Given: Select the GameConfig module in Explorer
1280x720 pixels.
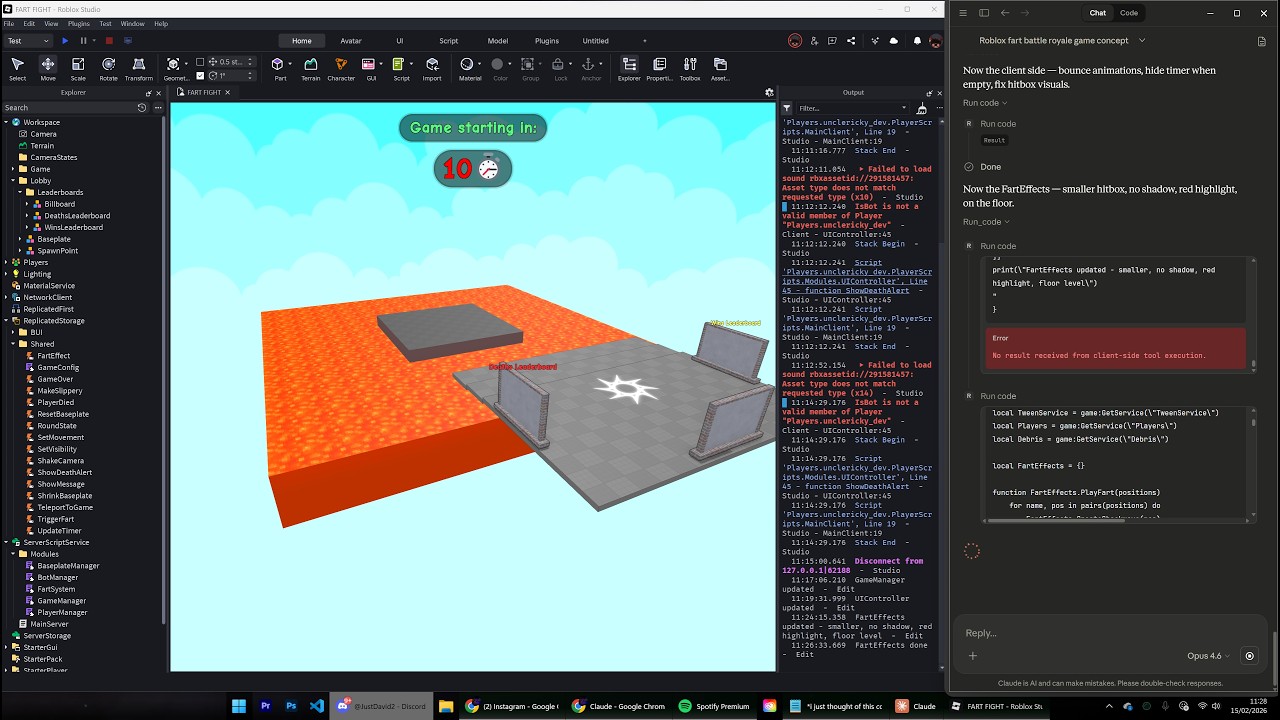Looking at the screenshot, I should [58, 367].
